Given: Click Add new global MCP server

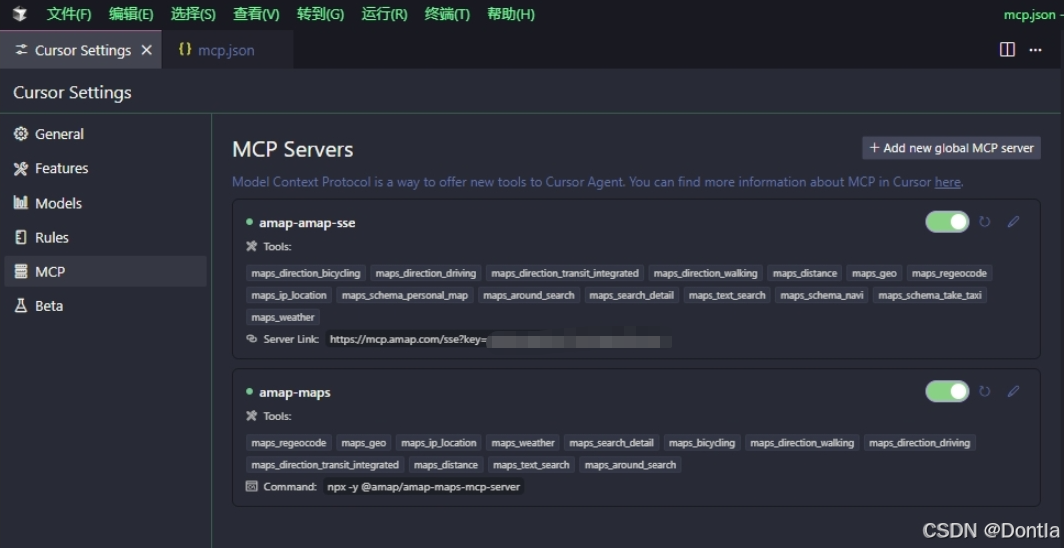Looking at the screenshot, I should pos(951,148).
